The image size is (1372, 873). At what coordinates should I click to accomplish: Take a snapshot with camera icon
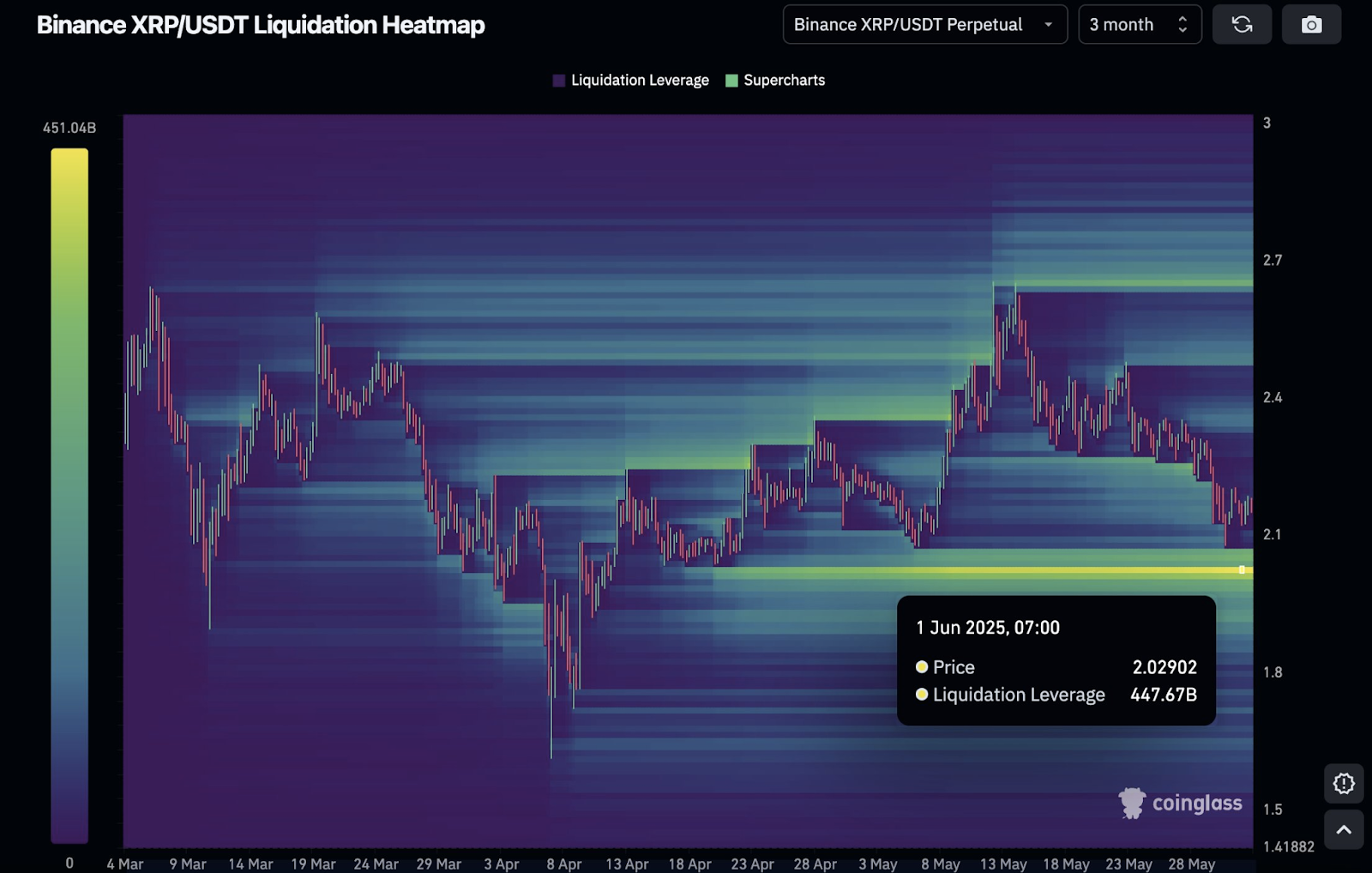pos(1311,25)
